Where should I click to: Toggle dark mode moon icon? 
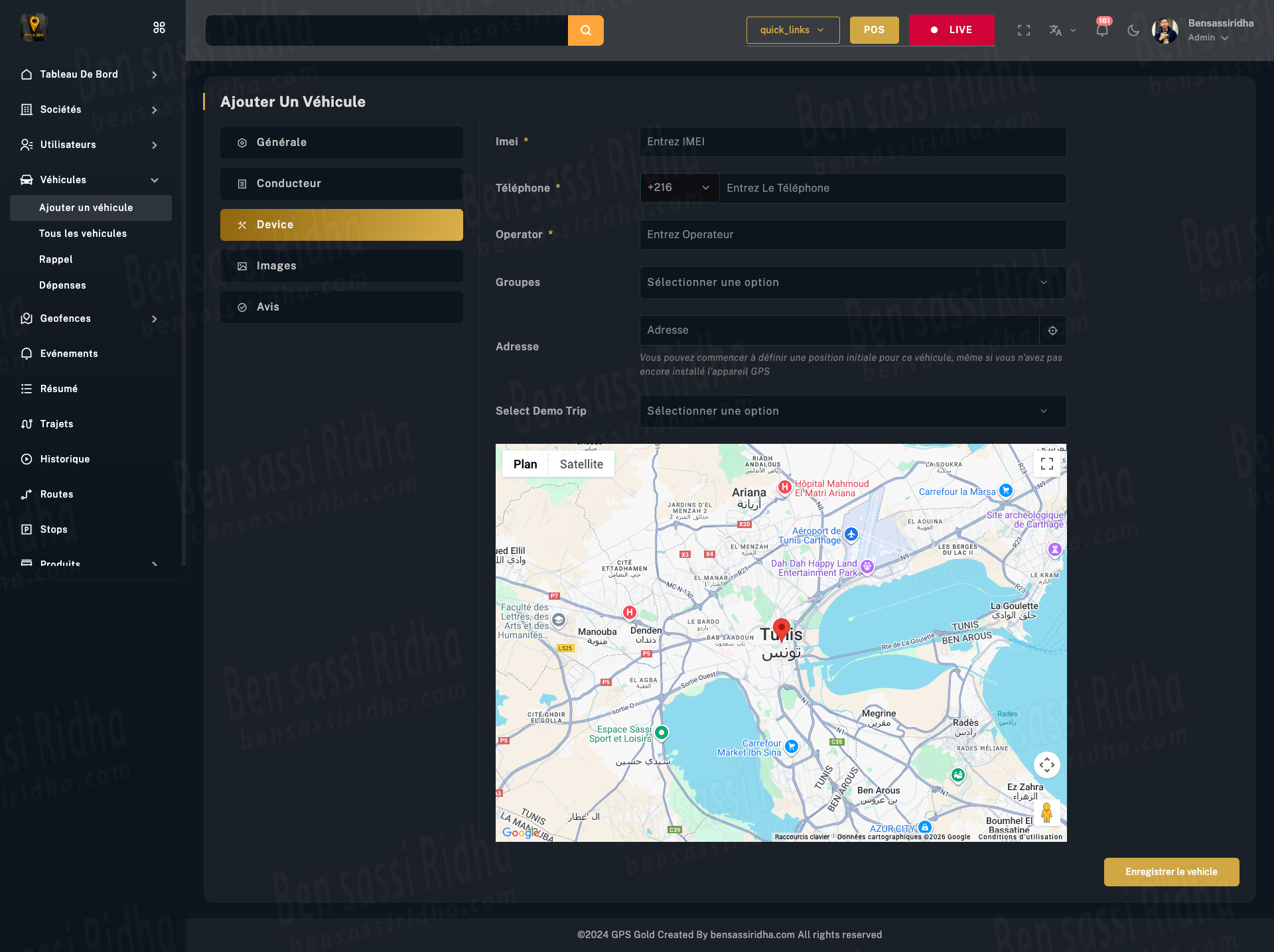point(1133,31)
